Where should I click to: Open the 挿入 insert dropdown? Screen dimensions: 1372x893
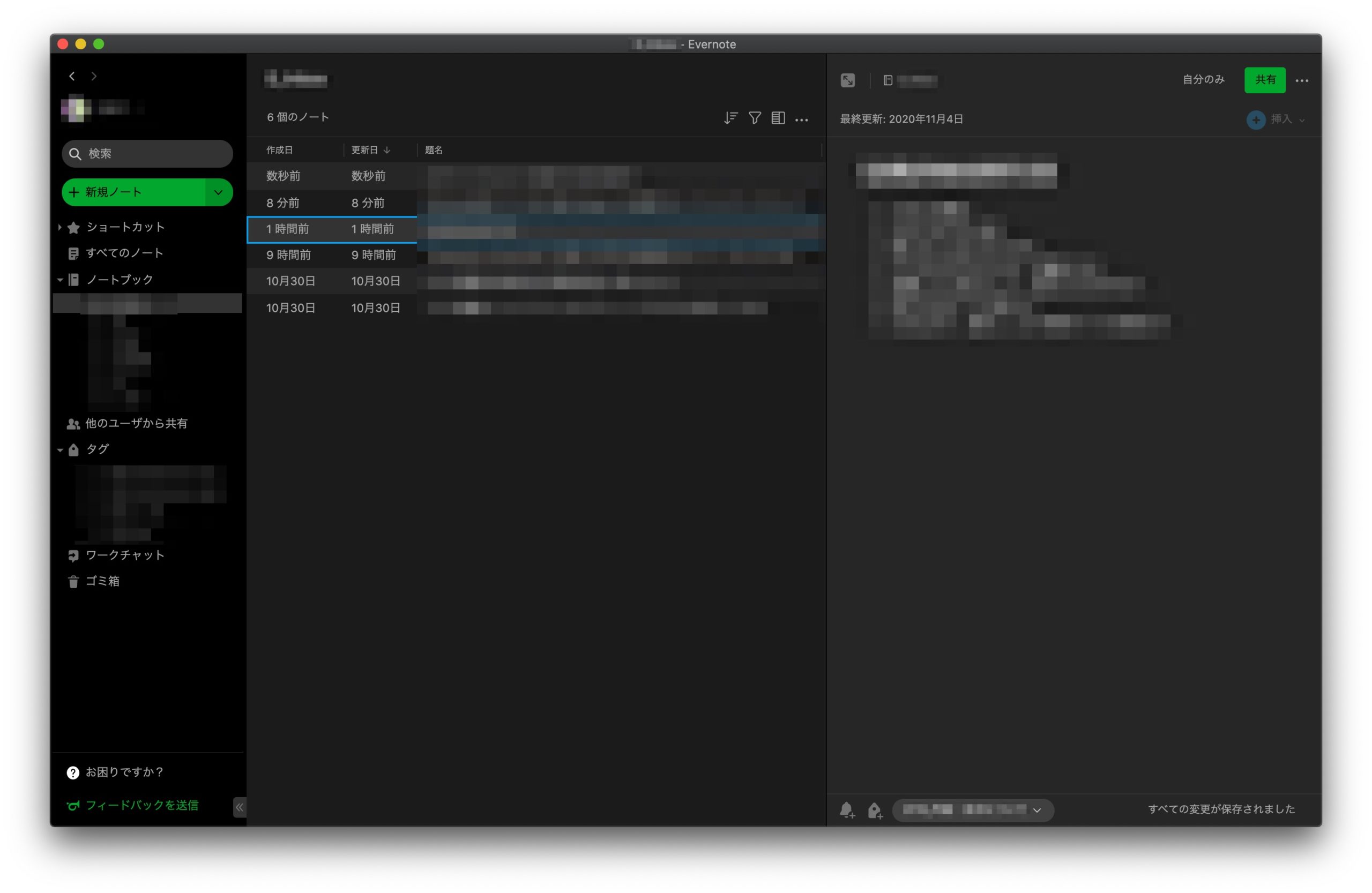pyautogui.click(x=1275, y=119)
